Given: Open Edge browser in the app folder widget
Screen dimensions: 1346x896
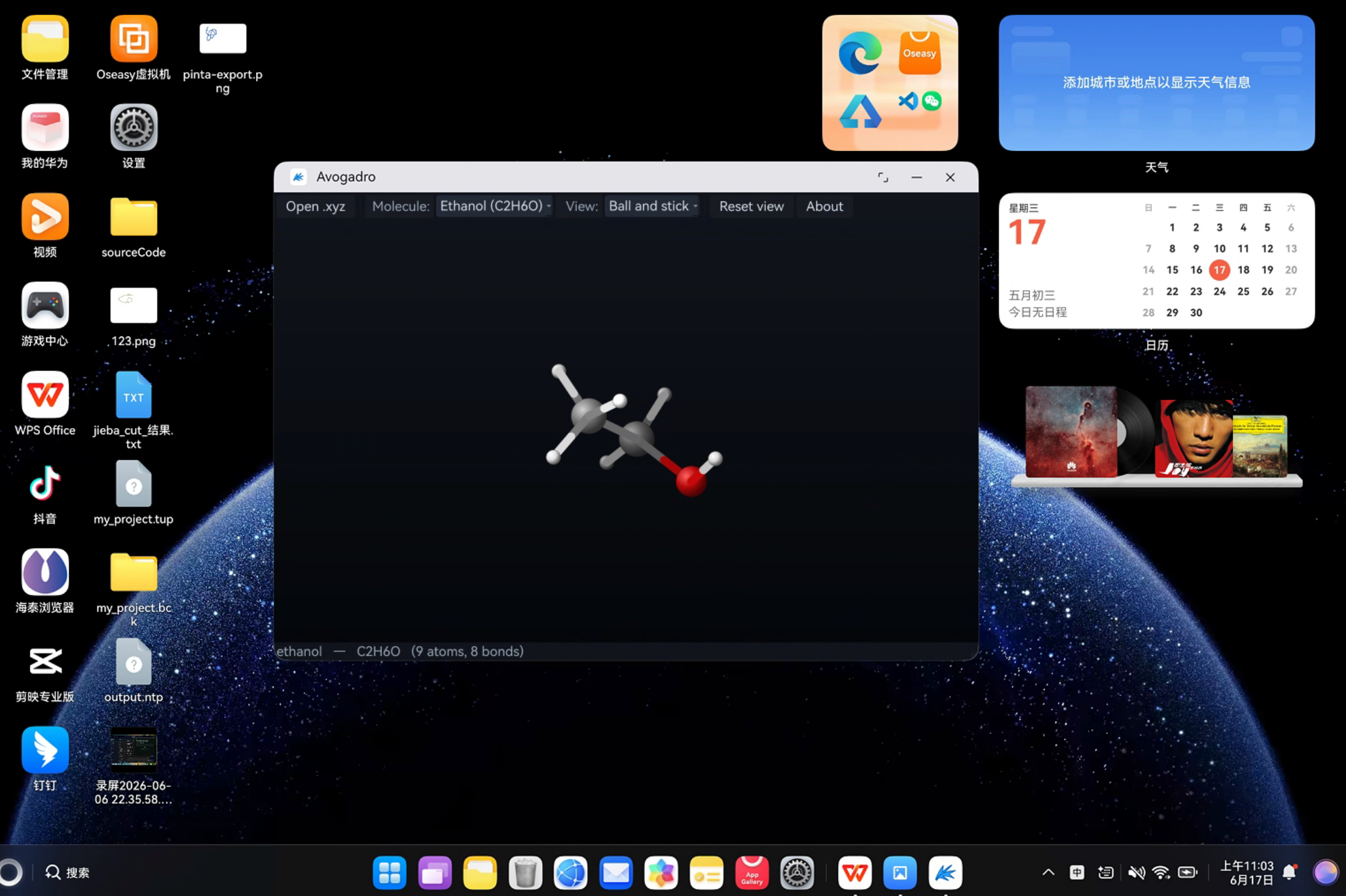Looking at the screenshot, I should click(860, 53).
